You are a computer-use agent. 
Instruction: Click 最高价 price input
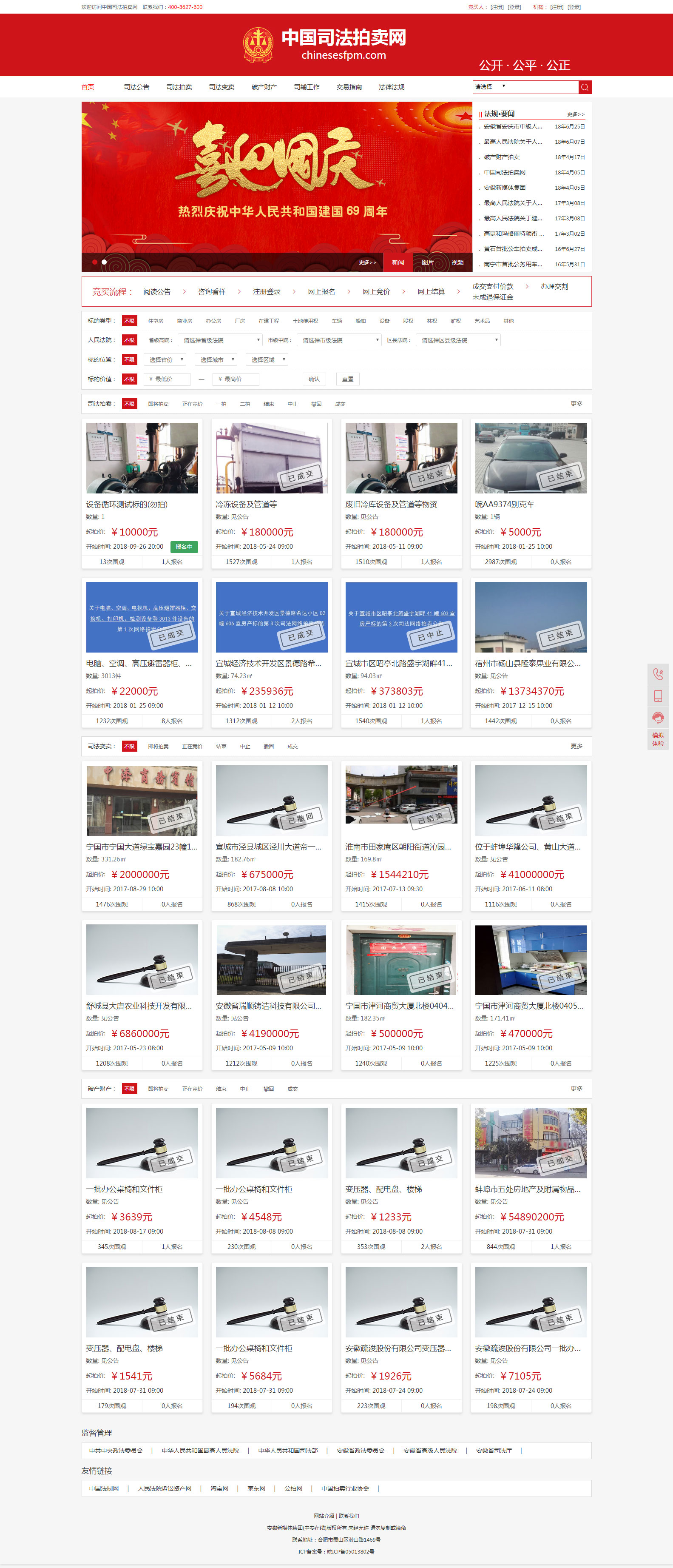click(x=236, y=379)
